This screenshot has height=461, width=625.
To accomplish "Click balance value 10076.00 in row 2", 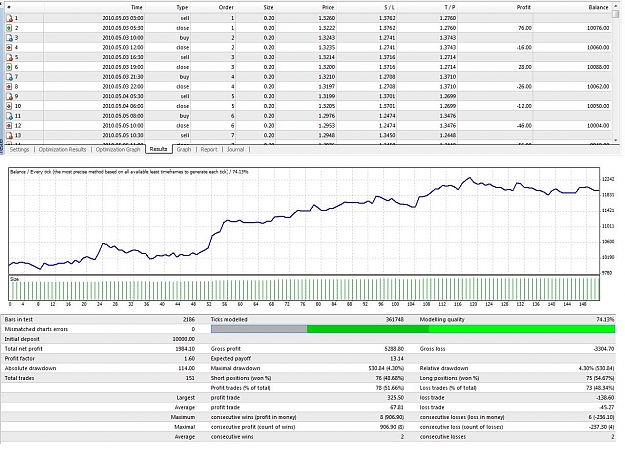I will pyautogui.click(x=598, y=28).
